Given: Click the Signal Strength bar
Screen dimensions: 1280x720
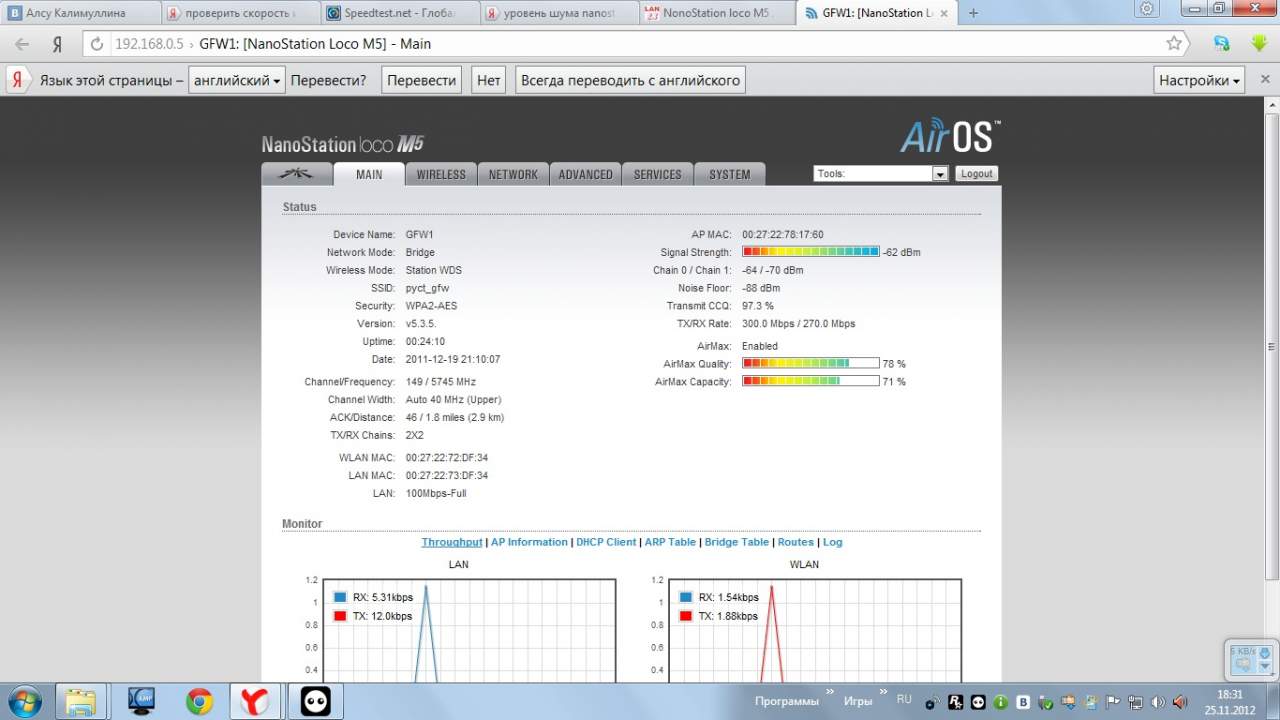Looking at the screenshot, I should 811,252.
